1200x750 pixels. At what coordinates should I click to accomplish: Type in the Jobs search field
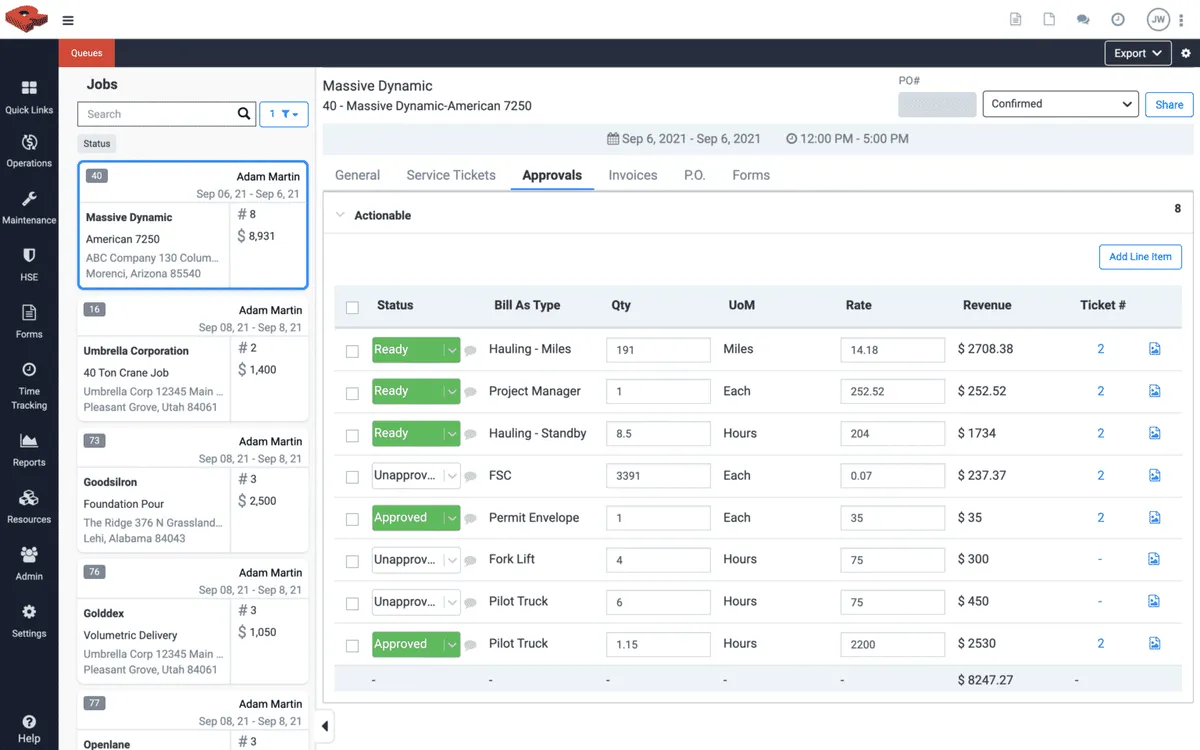[160, 113]
